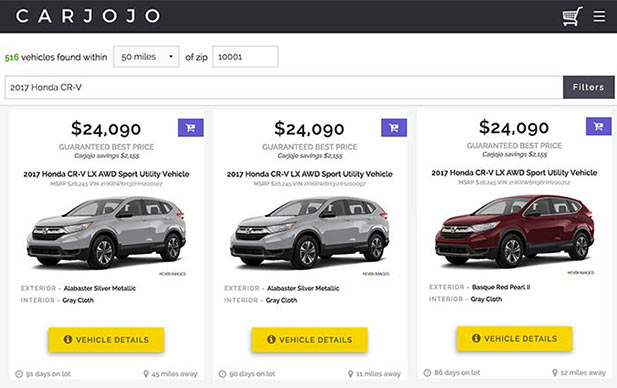Open the Filters panel

[x=588, y=87]
